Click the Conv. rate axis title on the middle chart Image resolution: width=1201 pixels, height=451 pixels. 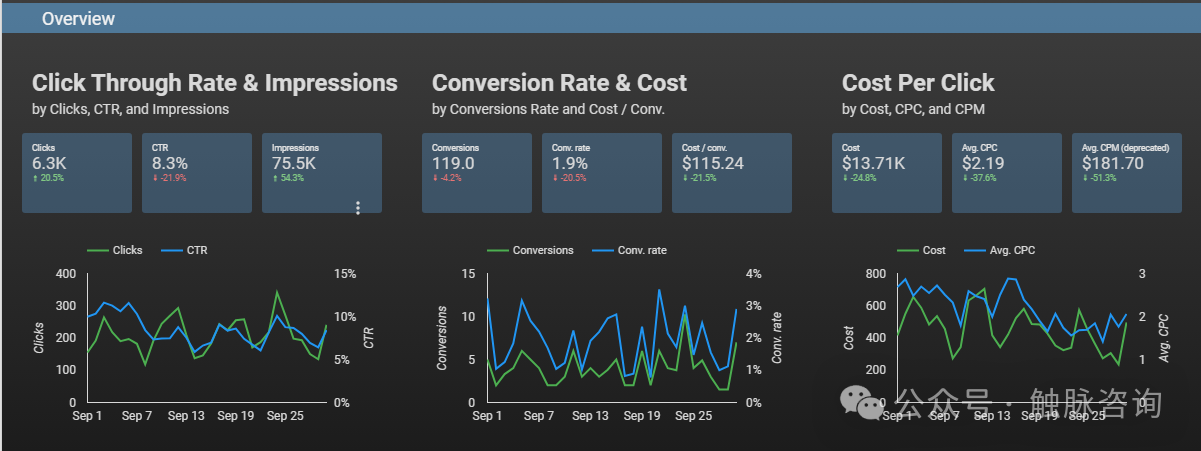775,337
